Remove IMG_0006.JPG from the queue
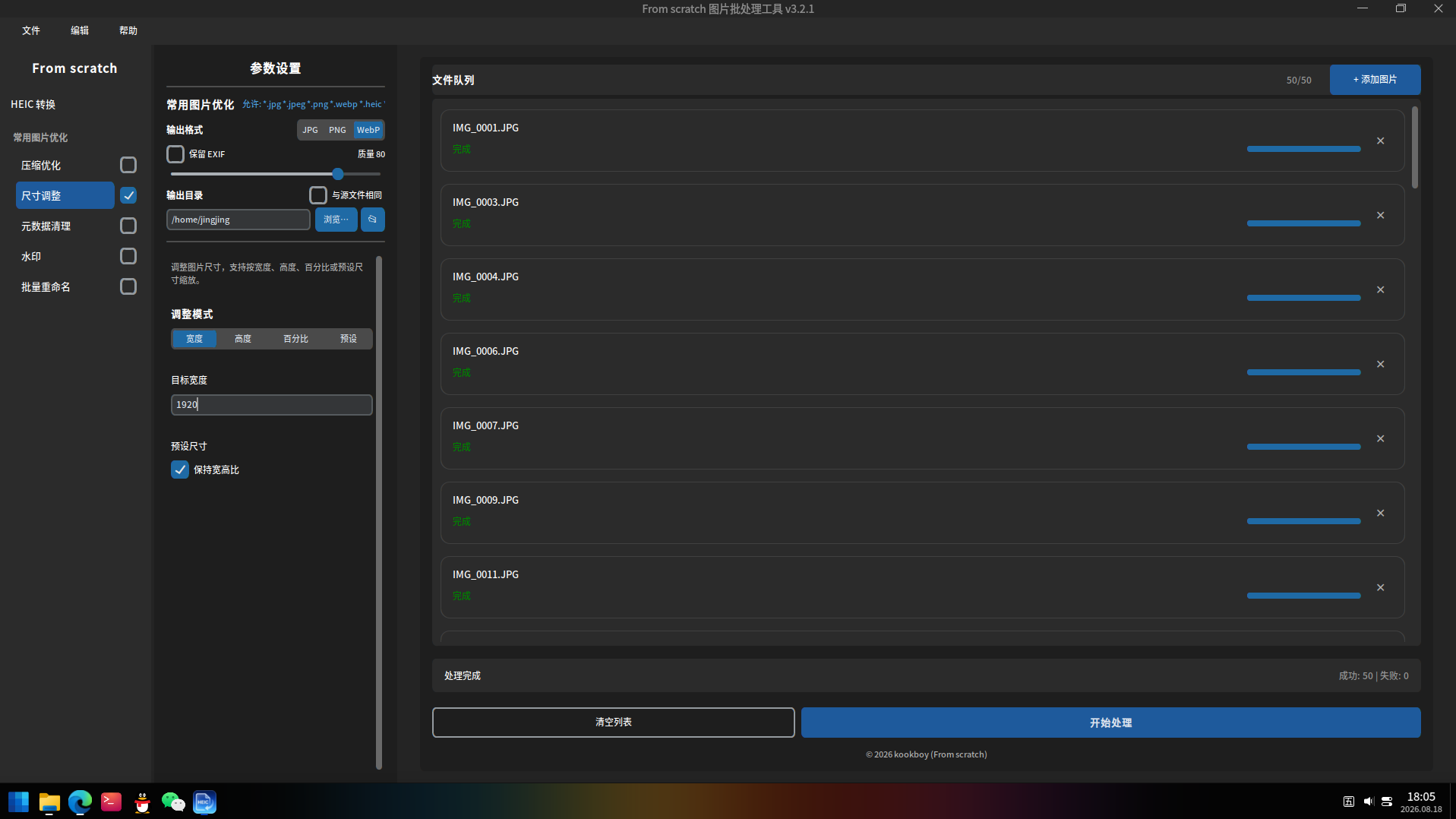The width and height of the screenshot is (1456, 819). tap(1380, 365)
